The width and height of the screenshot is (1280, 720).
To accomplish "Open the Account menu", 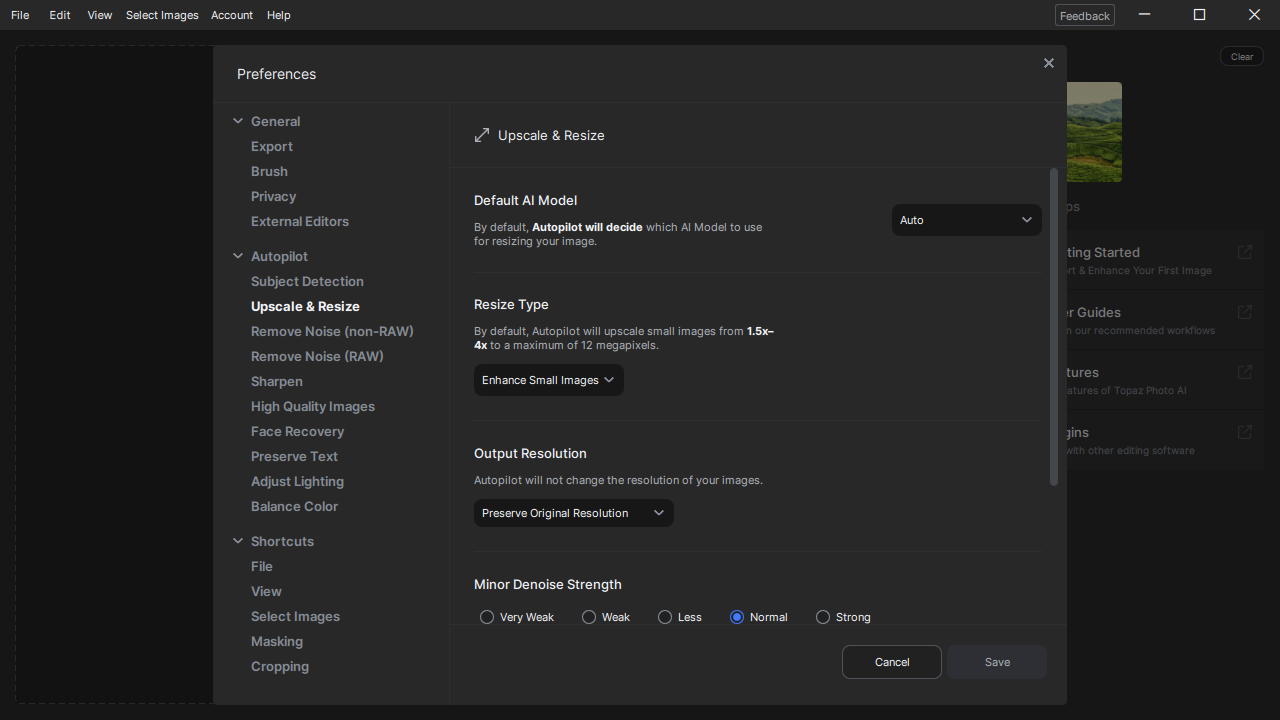I will pos(232,15).
